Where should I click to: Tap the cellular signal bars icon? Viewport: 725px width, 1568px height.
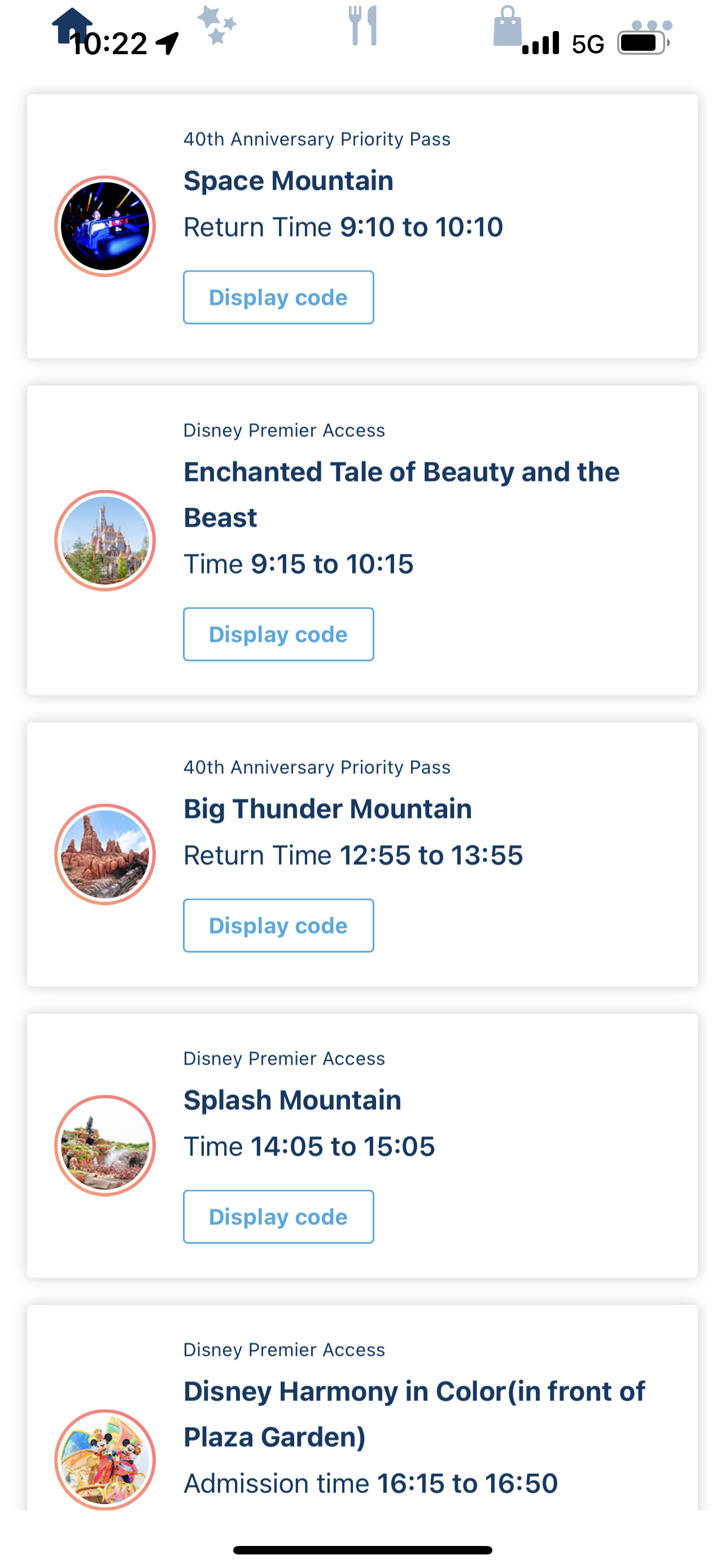[540, 43]
